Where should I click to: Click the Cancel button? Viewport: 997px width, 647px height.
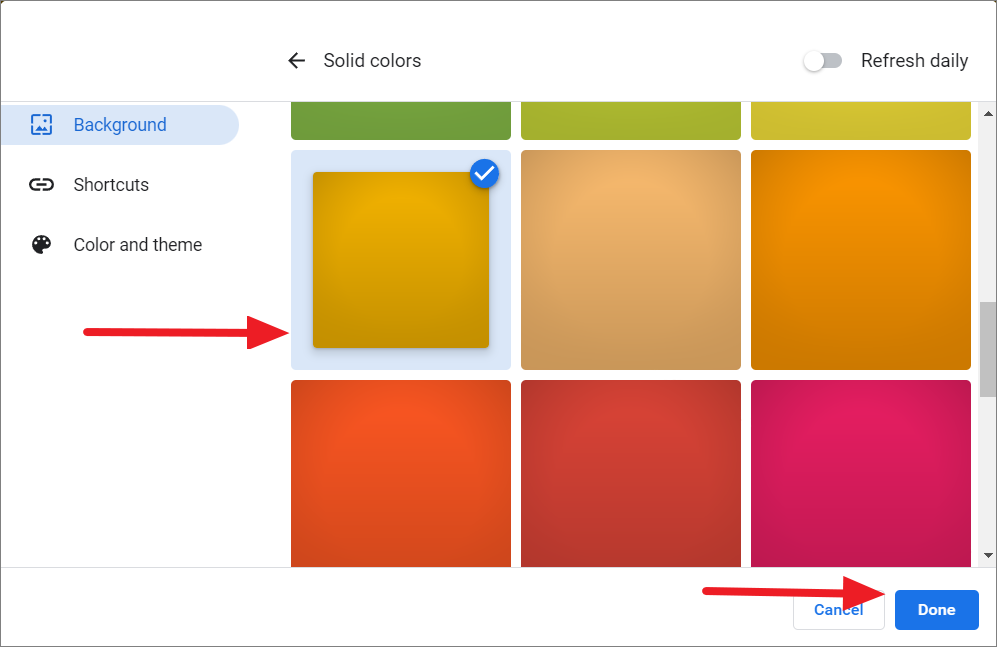coord(839,610)
